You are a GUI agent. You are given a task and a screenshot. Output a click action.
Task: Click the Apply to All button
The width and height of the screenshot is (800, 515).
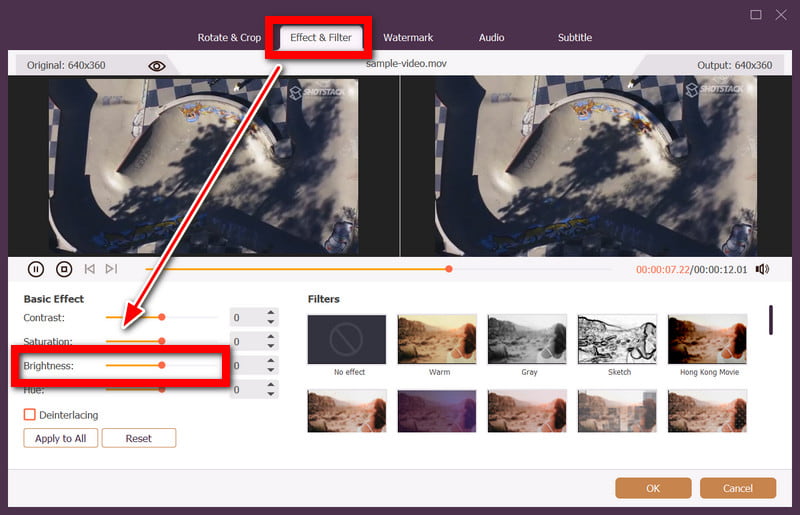tap(61, 438)
